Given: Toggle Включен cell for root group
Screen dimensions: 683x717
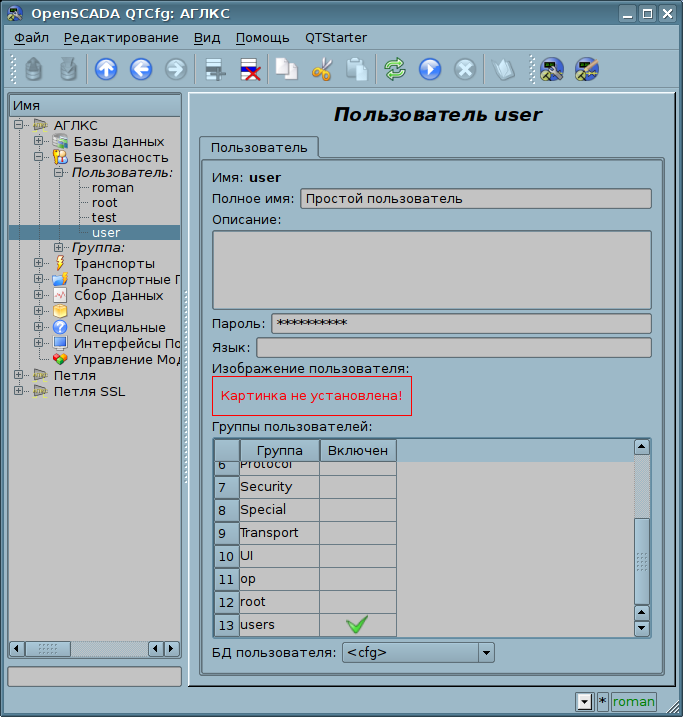Looking at the screenshot, I should (x=358, y=602).
